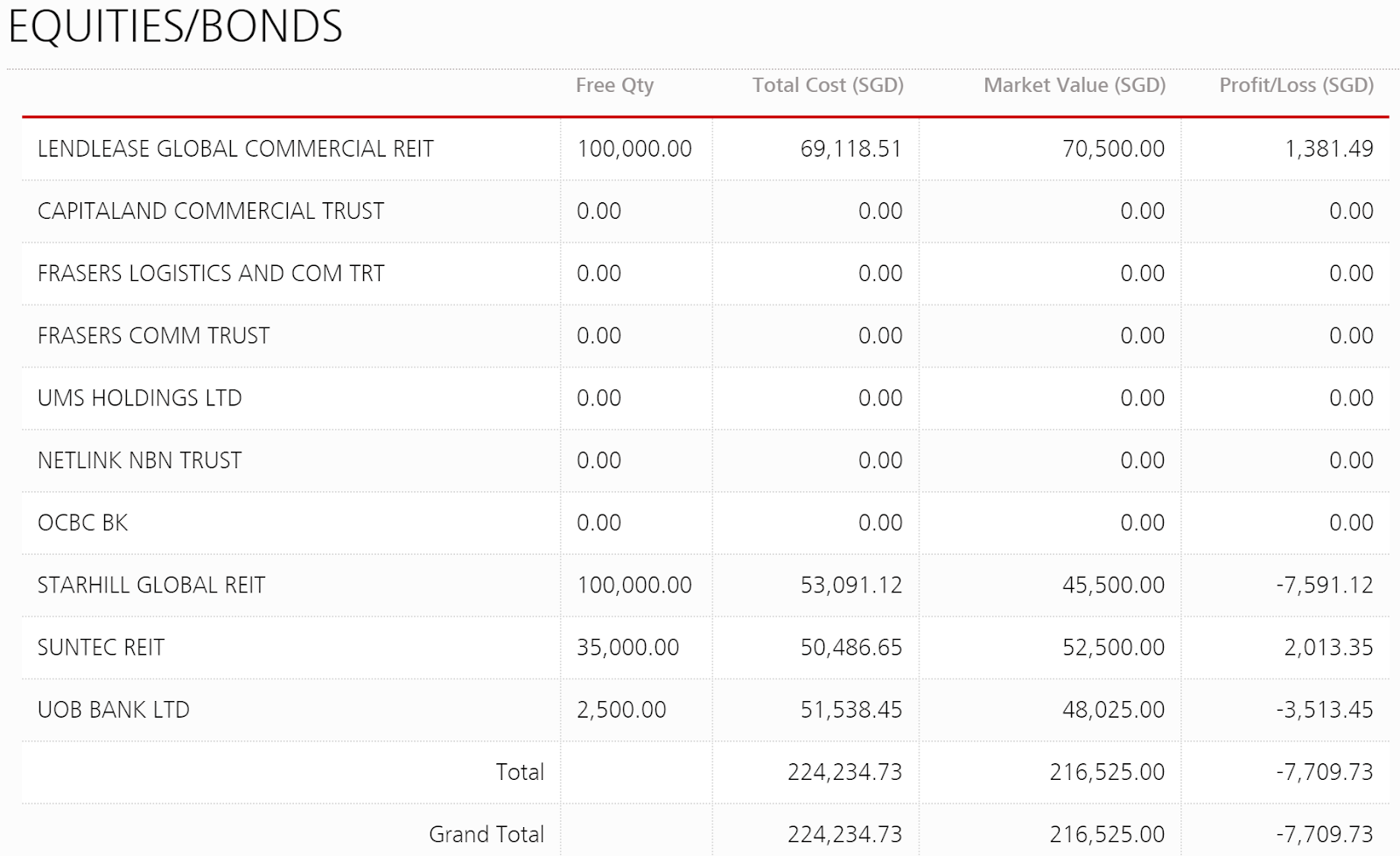
Task: Select LENDLEASE GLOBAL COMMERCIAL REIT row name
Action: pos(235,149)
